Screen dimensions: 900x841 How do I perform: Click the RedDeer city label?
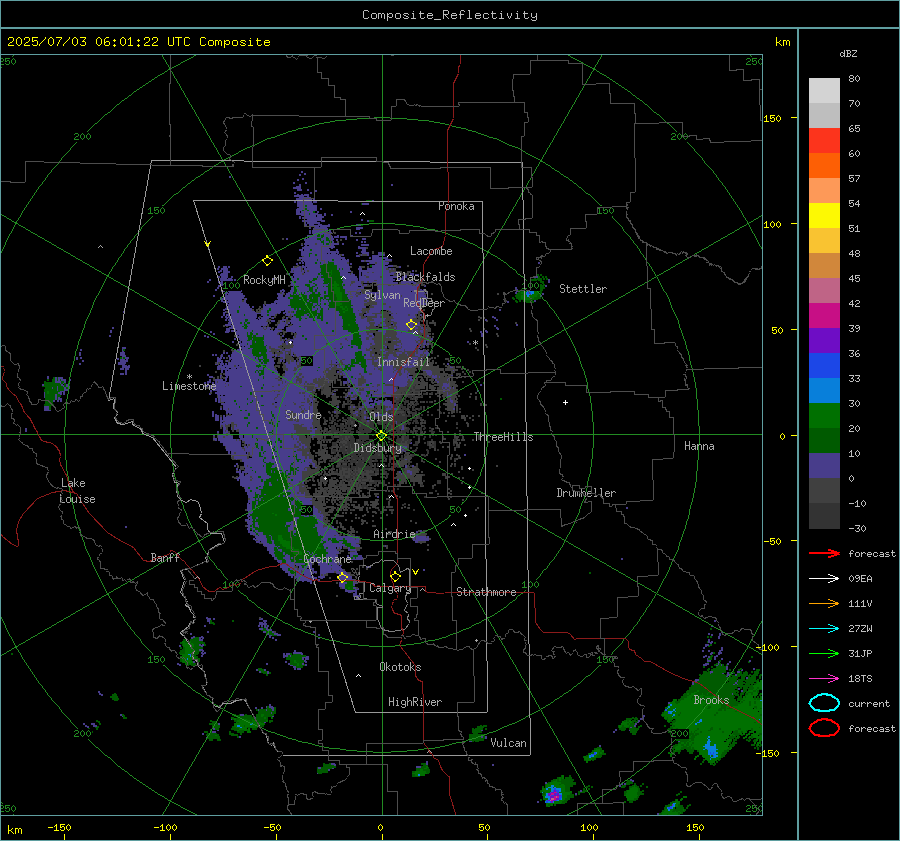pyautogui.click(x=424, y=303)
